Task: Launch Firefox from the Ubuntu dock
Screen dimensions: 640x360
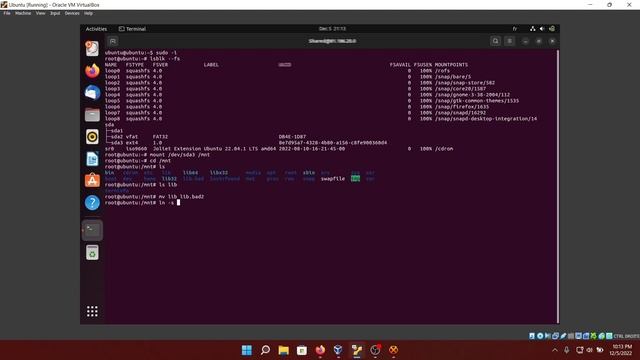Action: 92,71
